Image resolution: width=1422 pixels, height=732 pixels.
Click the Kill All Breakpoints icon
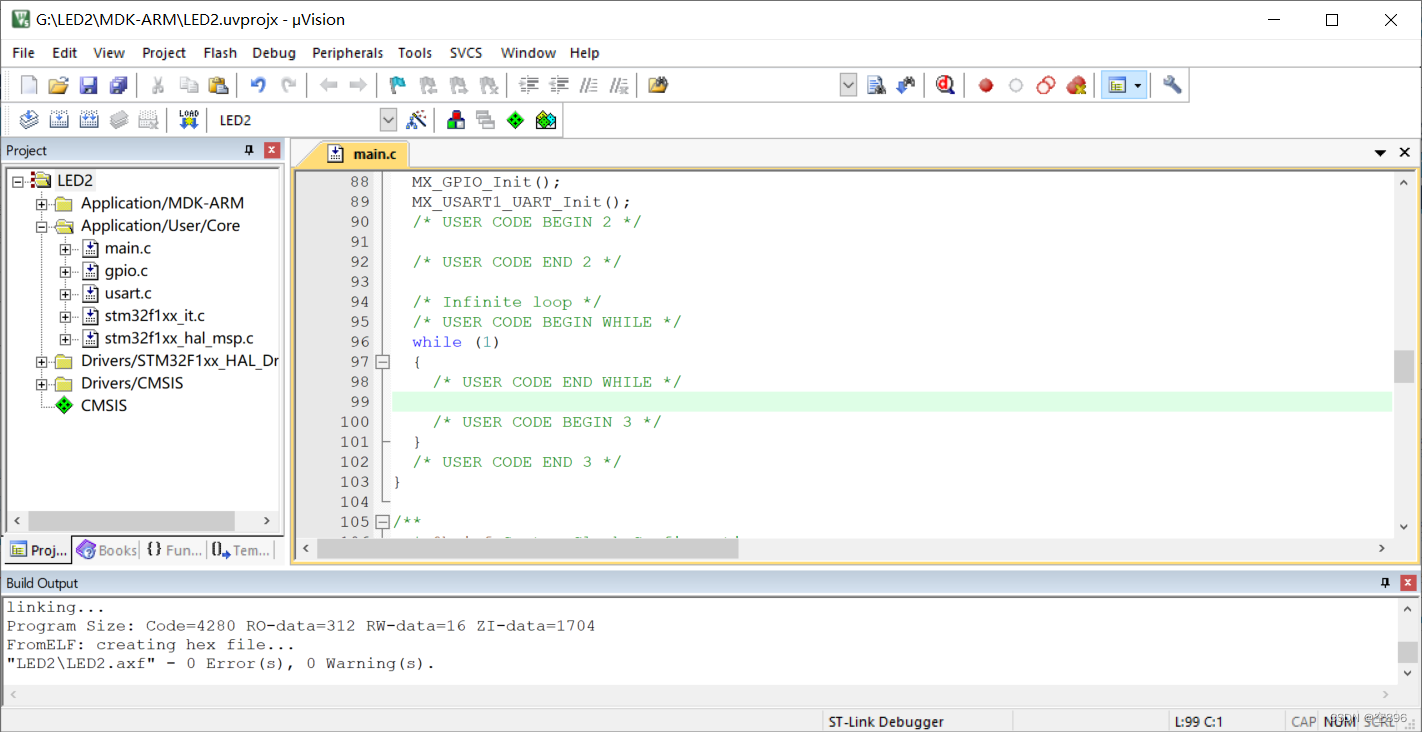1076,86
